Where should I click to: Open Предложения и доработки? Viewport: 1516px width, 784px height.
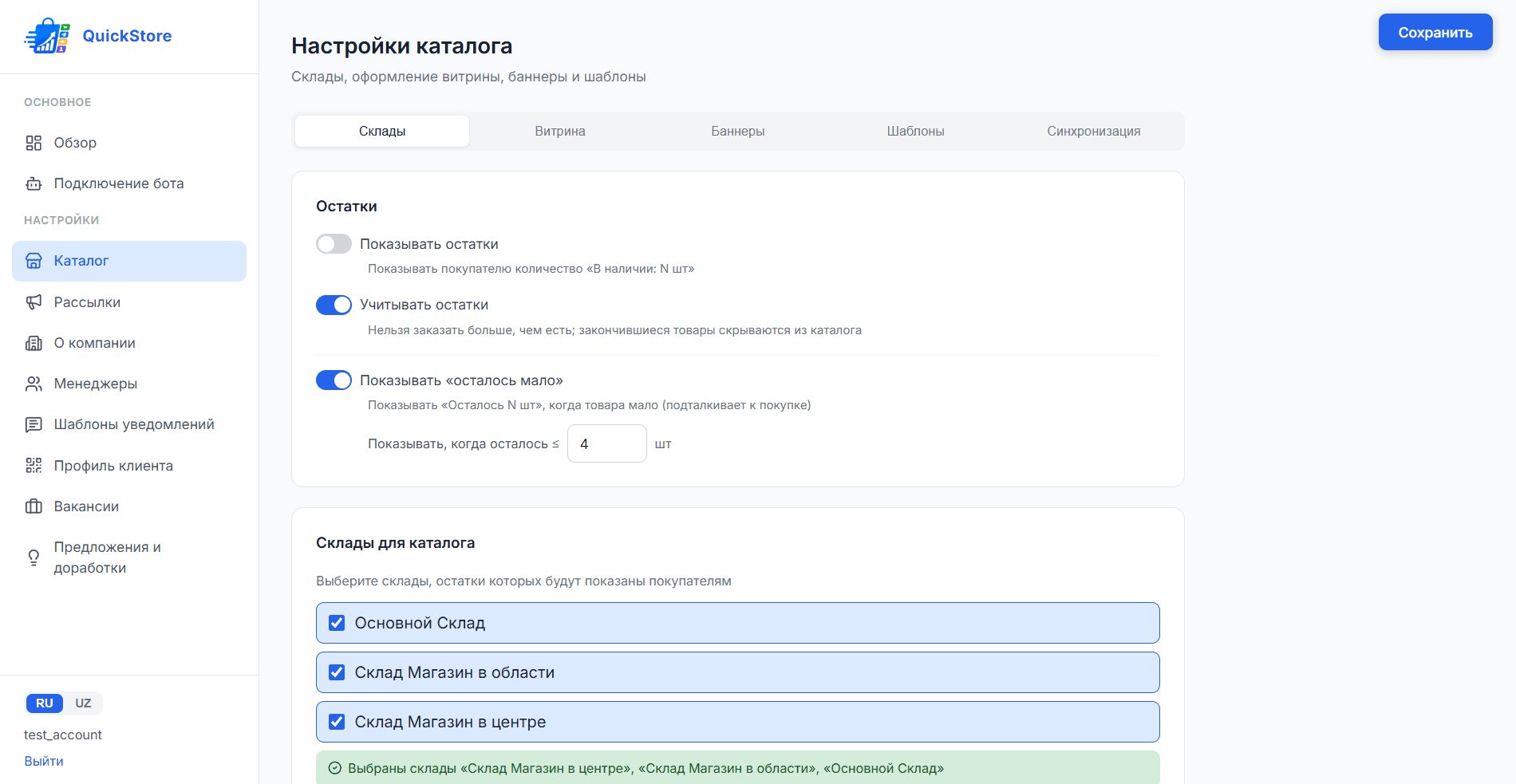tap(129, 557)
